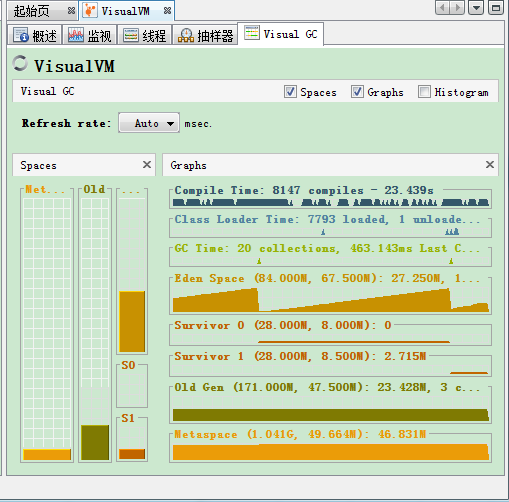509x502 pixels.
Task: Close the 起始页 tab
Action: (x=71, y=11)
